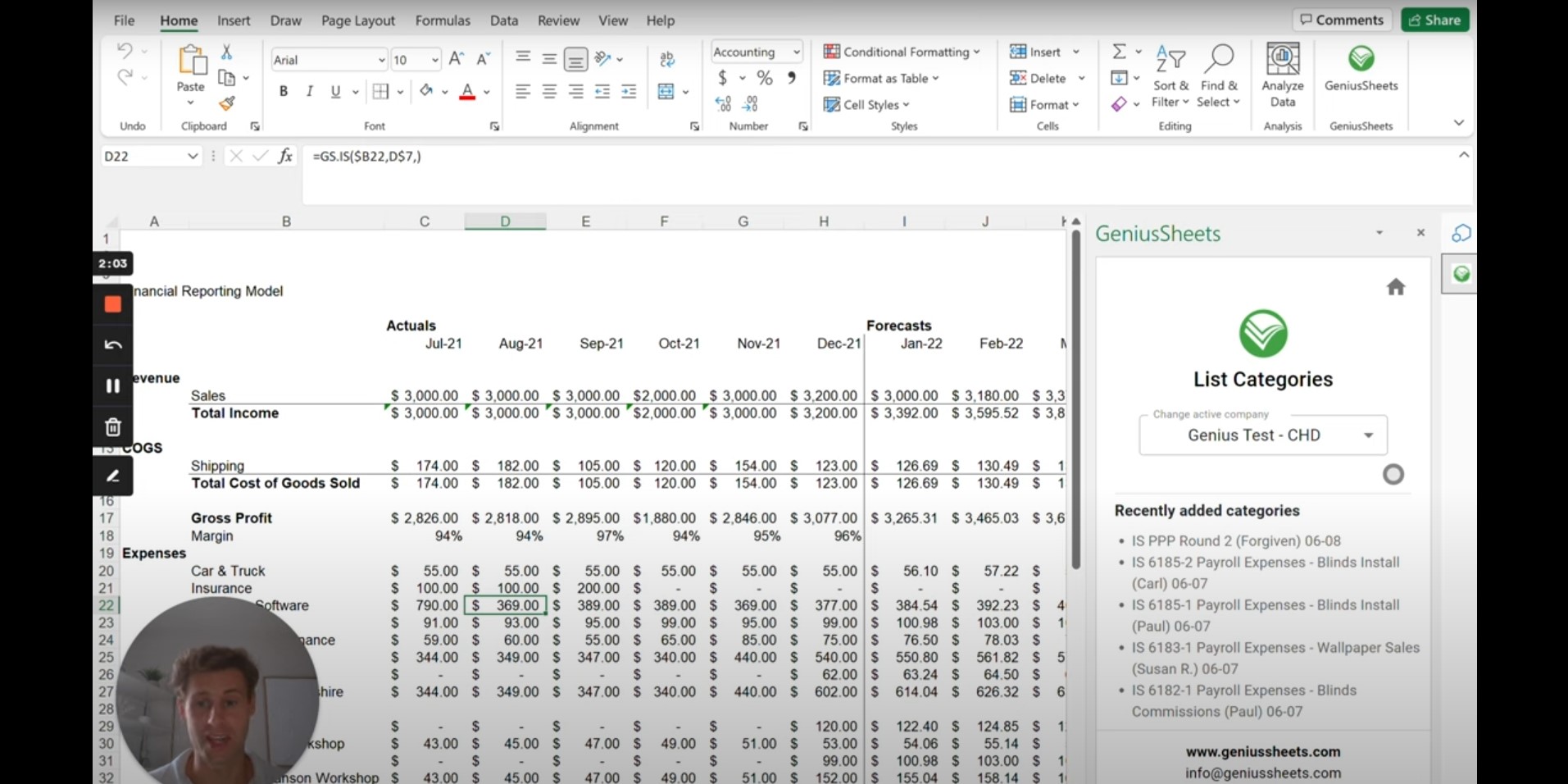Open the www.geniussheets.com link
Screen dimensions: 1568x784
coord(1263,751)
